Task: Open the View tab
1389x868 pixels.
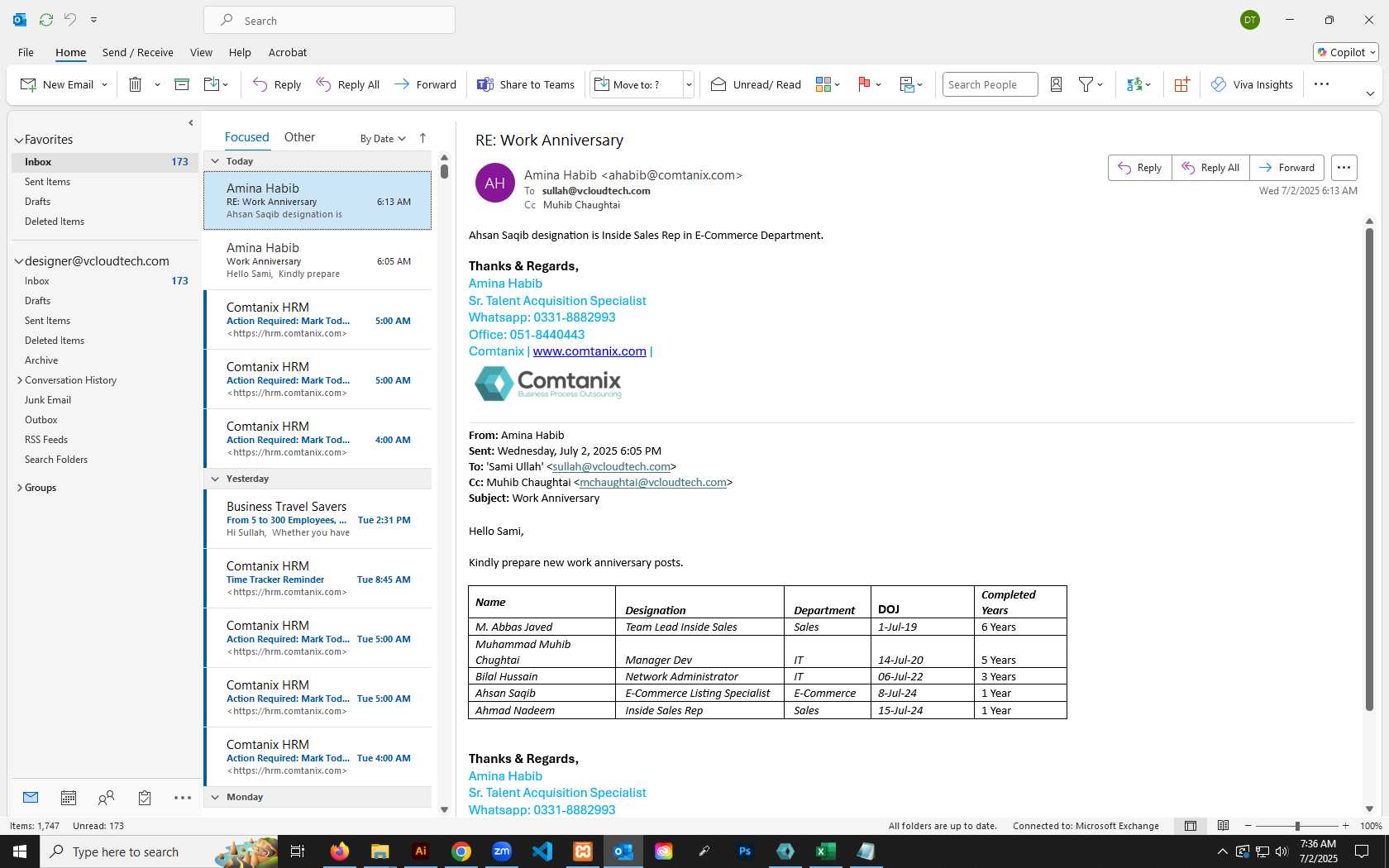Action: [x=201, y=52]
